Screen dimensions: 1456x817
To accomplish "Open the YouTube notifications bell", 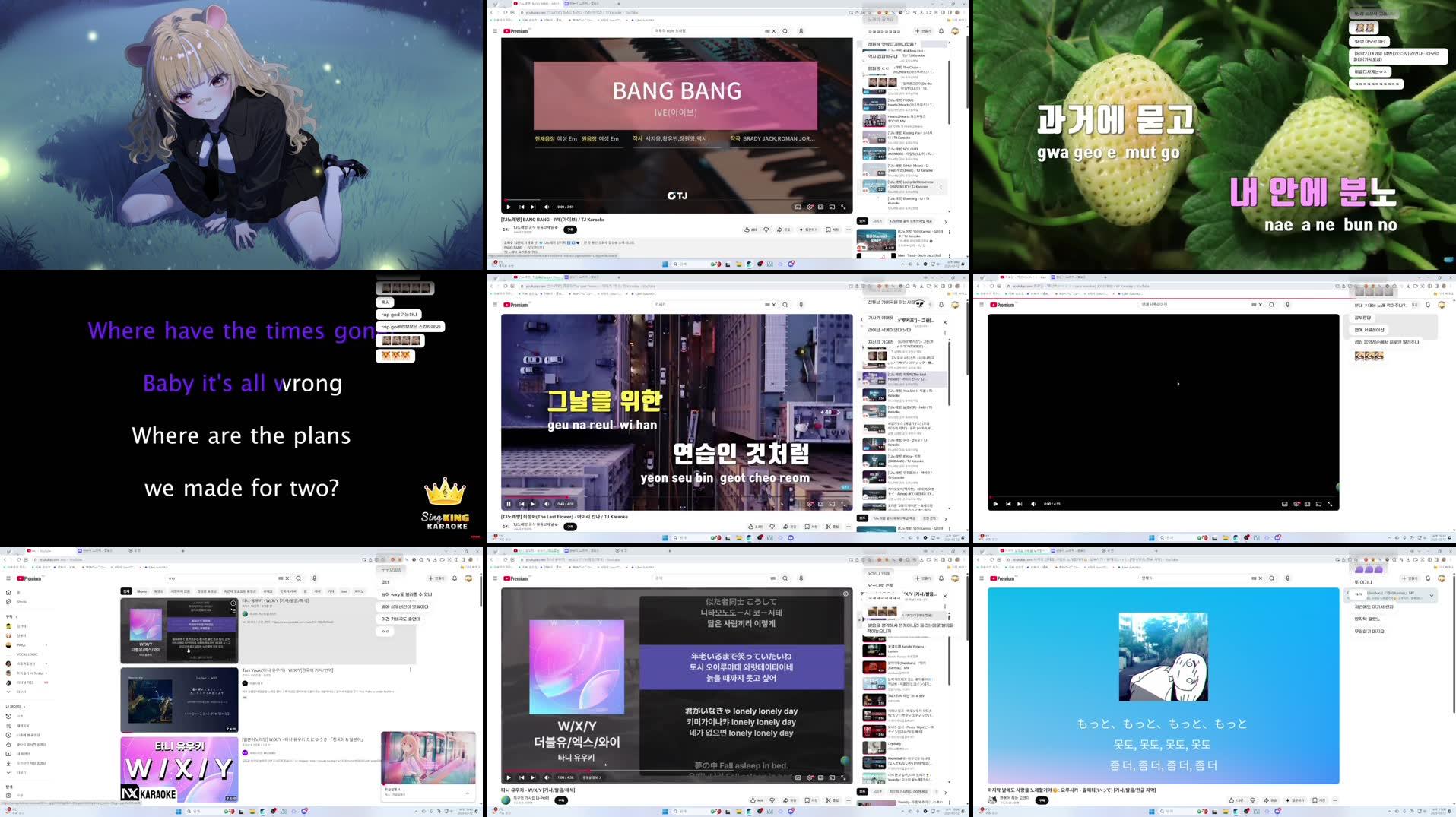I will click(941, 31).
